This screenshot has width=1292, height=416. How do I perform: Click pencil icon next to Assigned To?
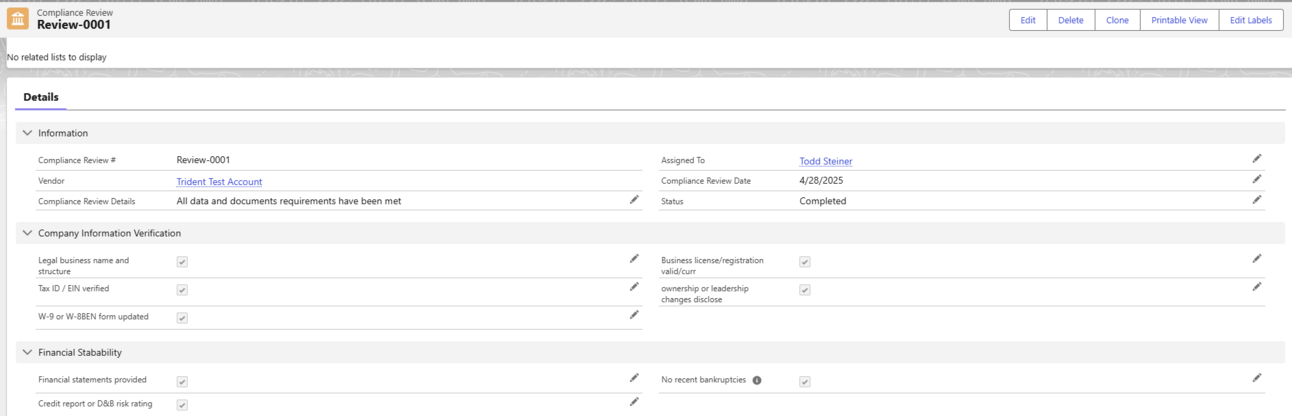(x=1257, y=158)
